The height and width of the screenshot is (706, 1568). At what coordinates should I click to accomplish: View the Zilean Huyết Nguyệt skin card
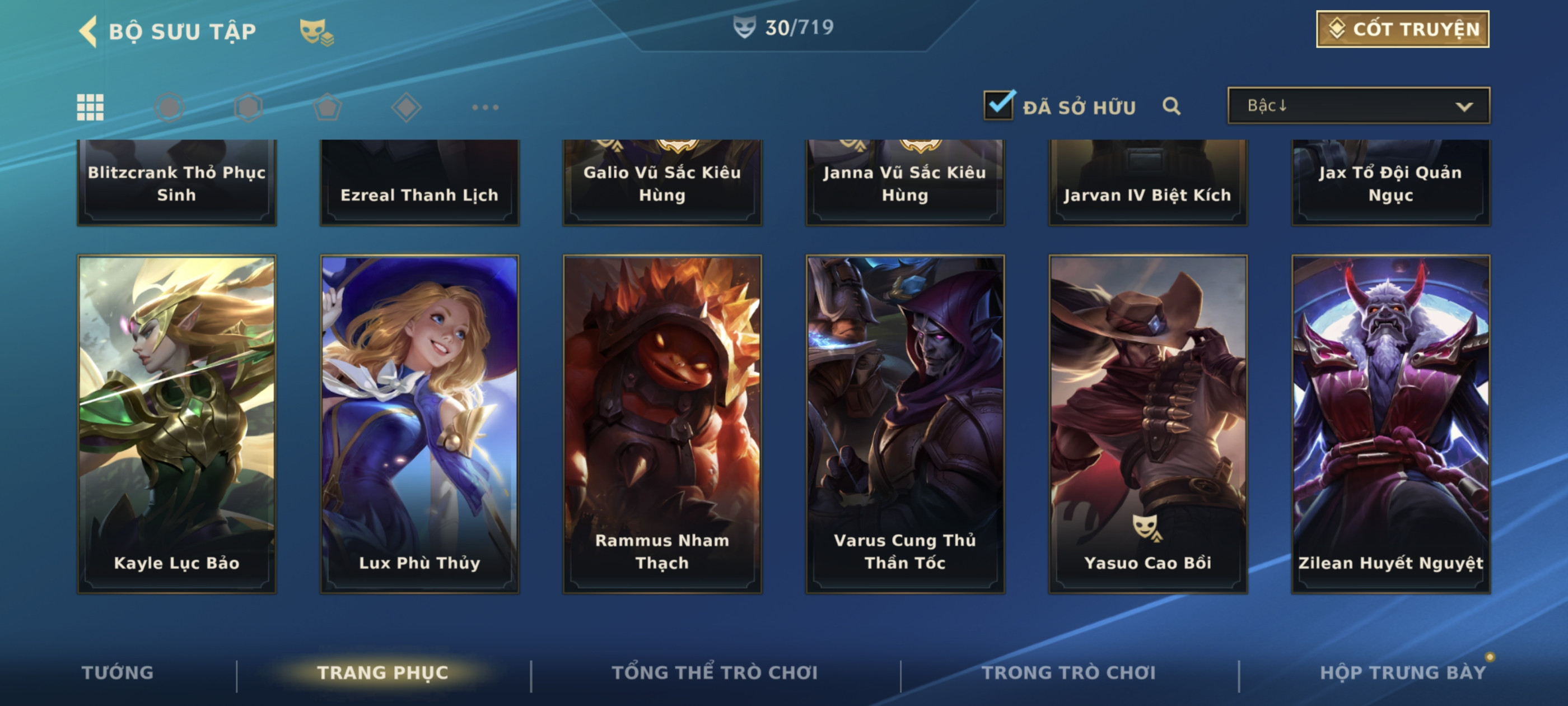click(x=1391, y=424)
